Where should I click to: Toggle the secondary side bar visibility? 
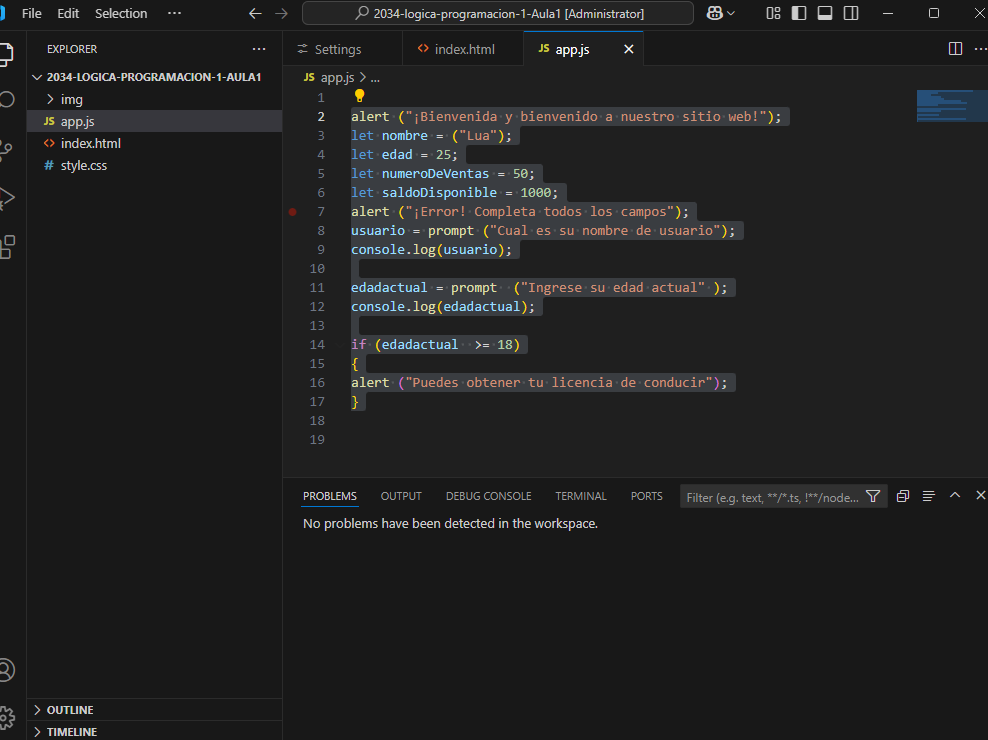click(851, 13)
